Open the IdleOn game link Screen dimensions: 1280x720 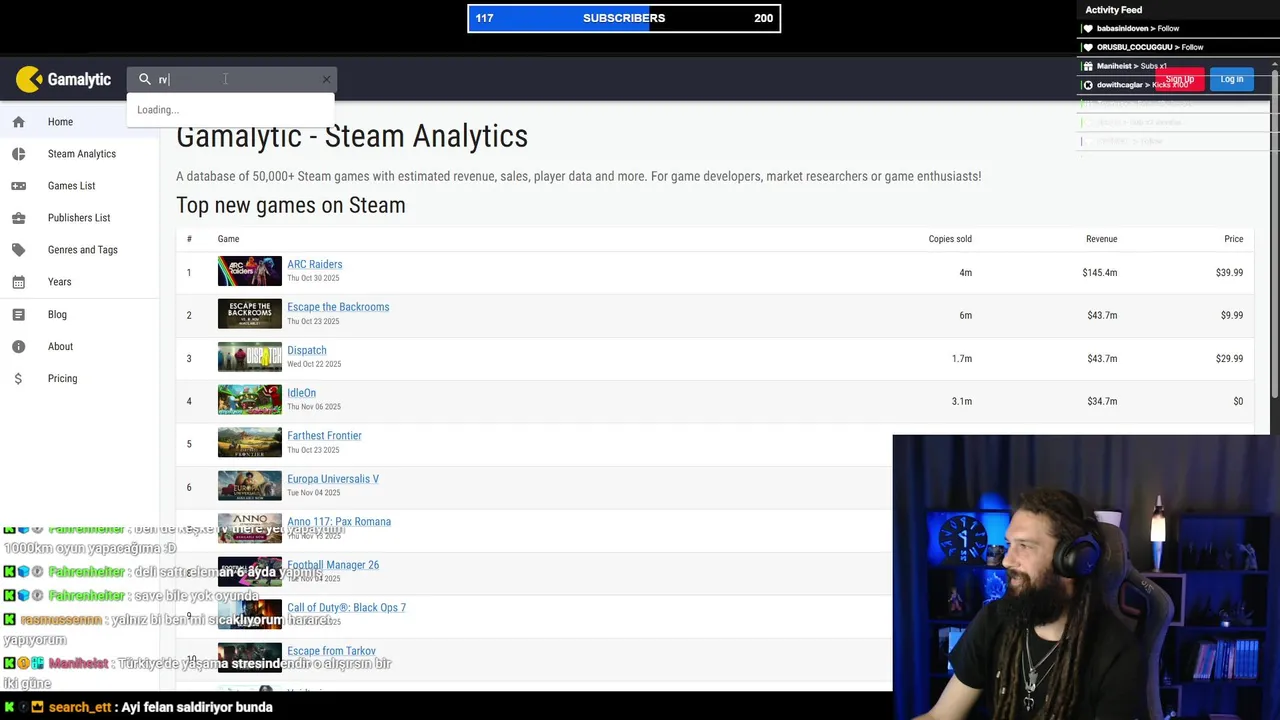click(301, 393)
